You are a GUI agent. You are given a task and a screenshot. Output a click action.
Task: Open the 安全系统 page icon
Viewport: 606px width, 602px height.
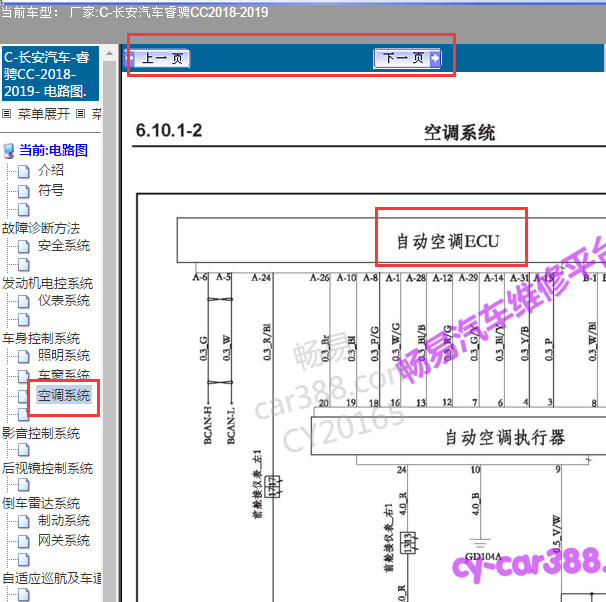click(x=24, y=246)
